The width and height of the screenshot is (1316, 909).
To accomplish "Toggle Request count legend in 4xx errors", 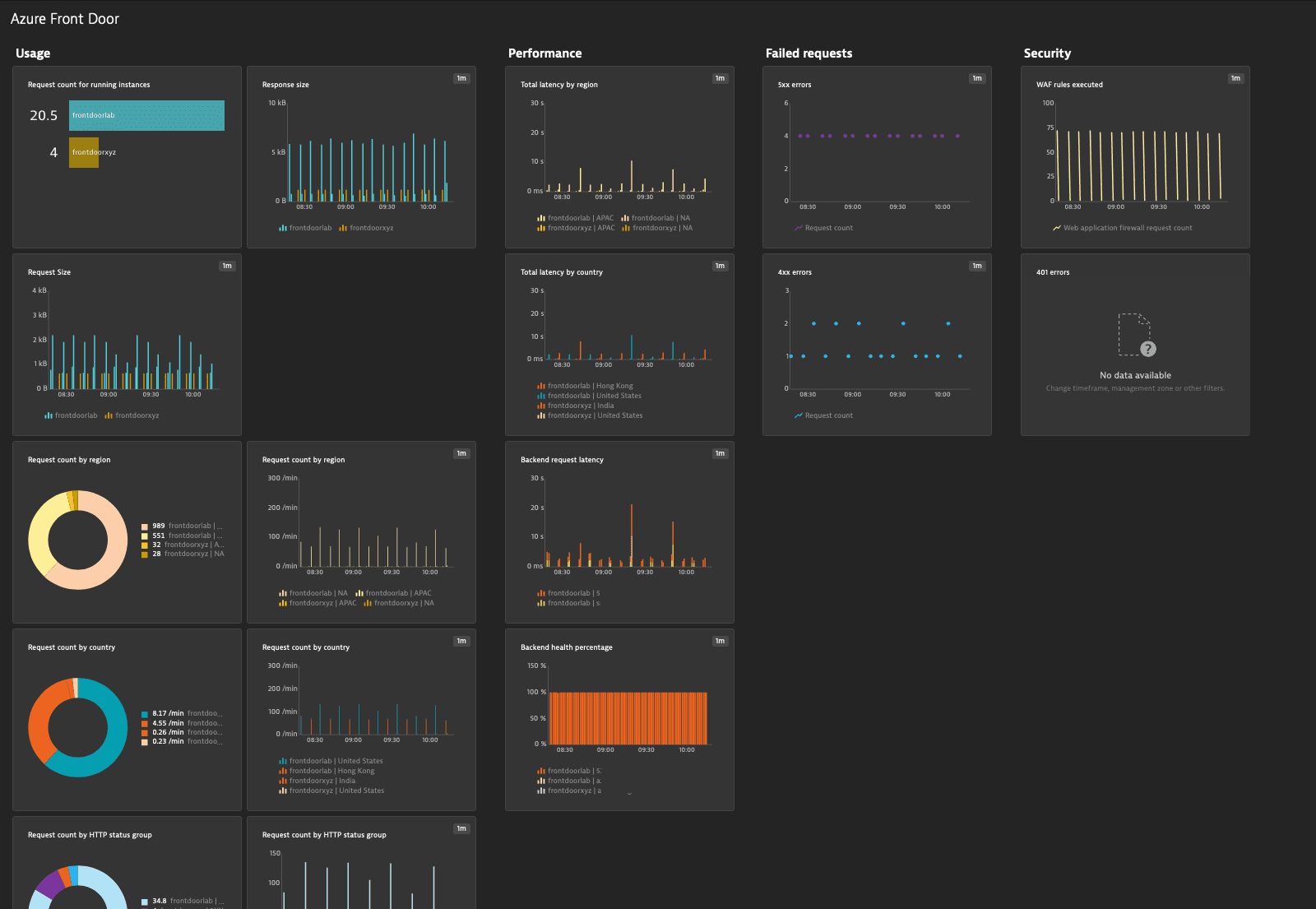I will click(823, 415).
